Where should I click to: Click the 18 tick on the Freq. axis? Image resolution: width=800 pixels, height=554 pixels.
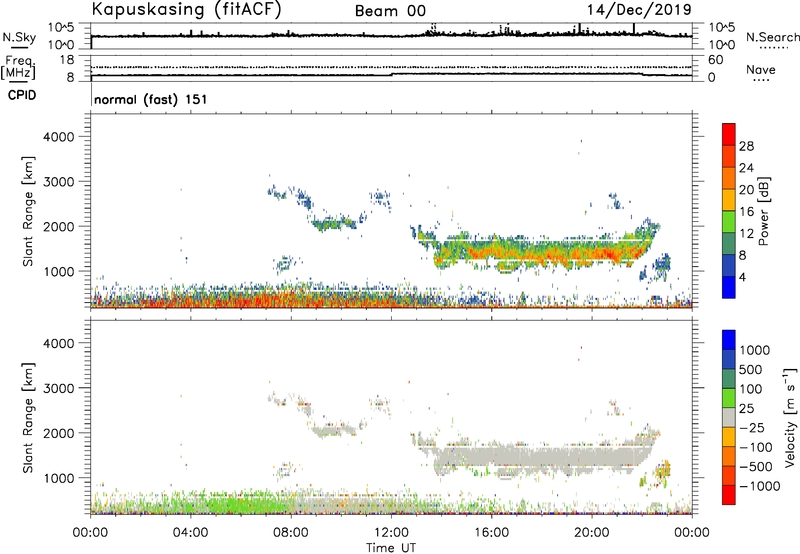click(x=67, y=60)
